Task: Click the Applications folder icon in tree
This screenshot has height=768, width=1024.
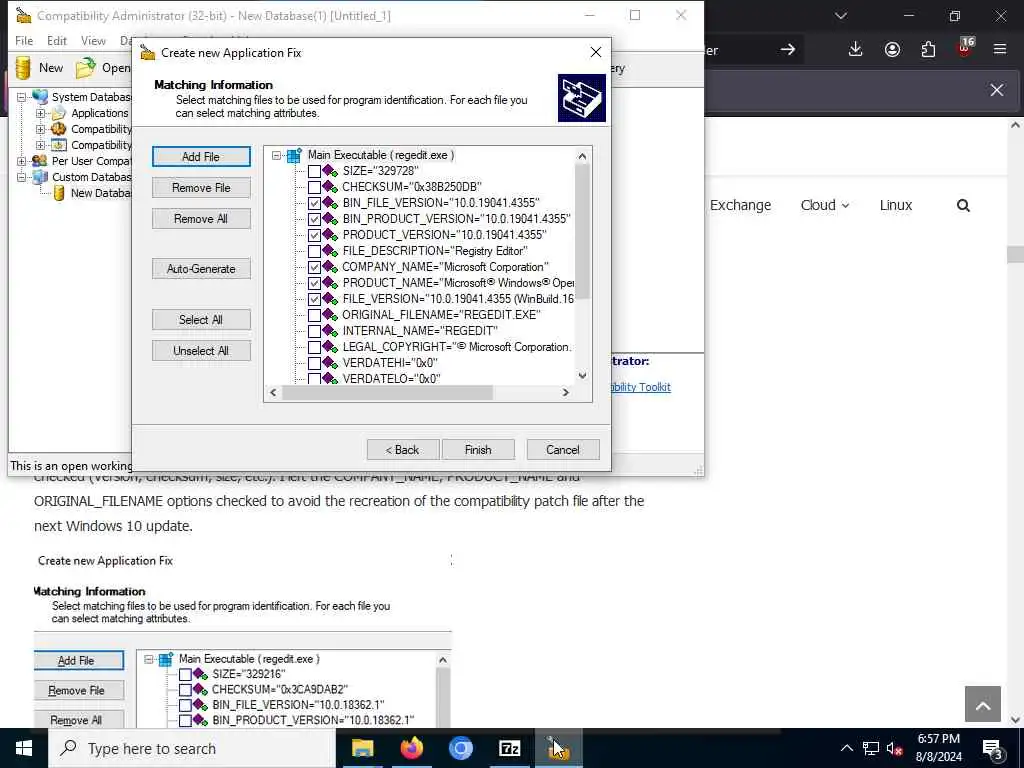Action: click(x=59, y=113)
